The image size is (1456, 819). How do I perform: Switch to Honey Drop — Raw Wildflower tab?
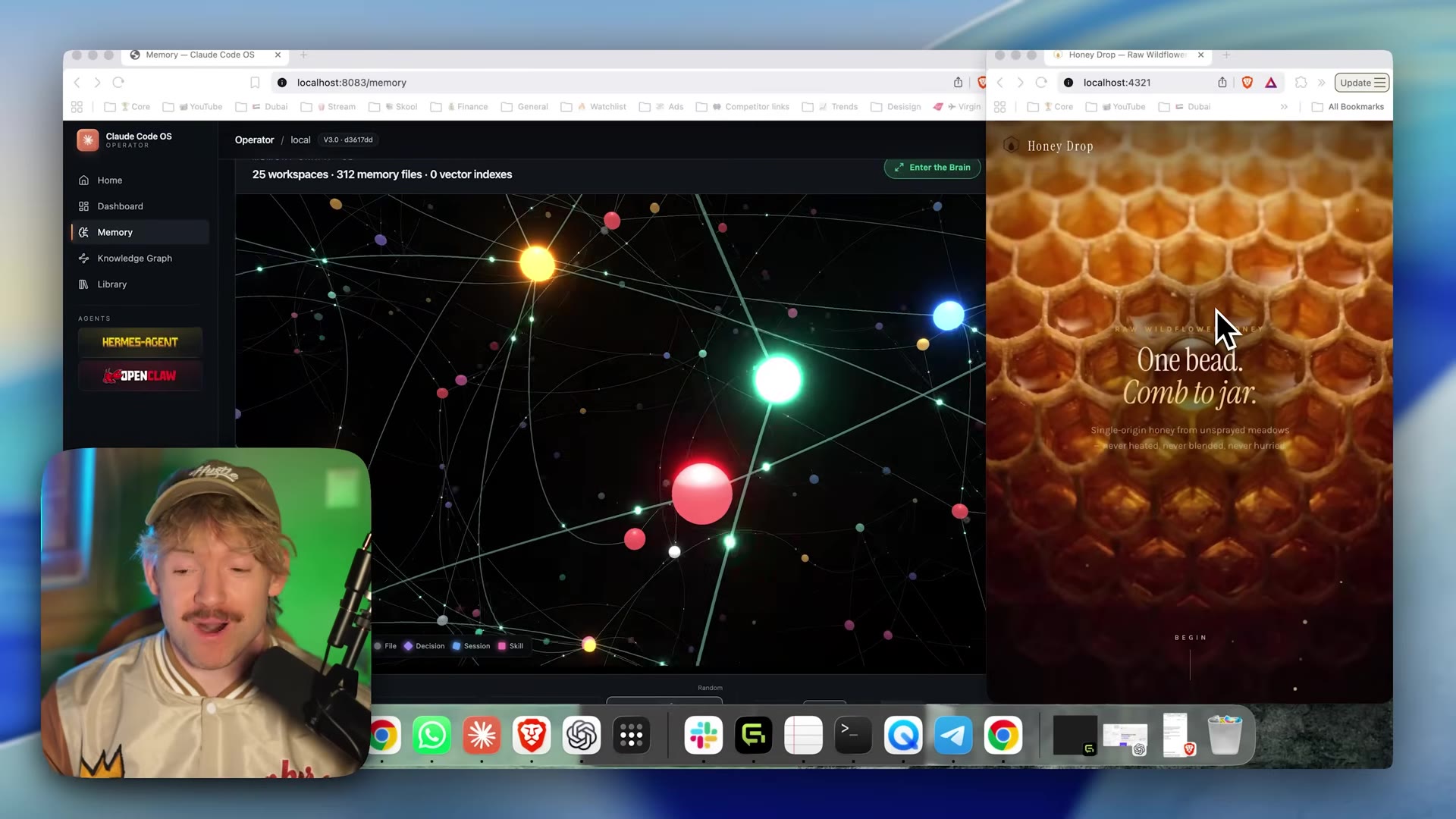1127,55
